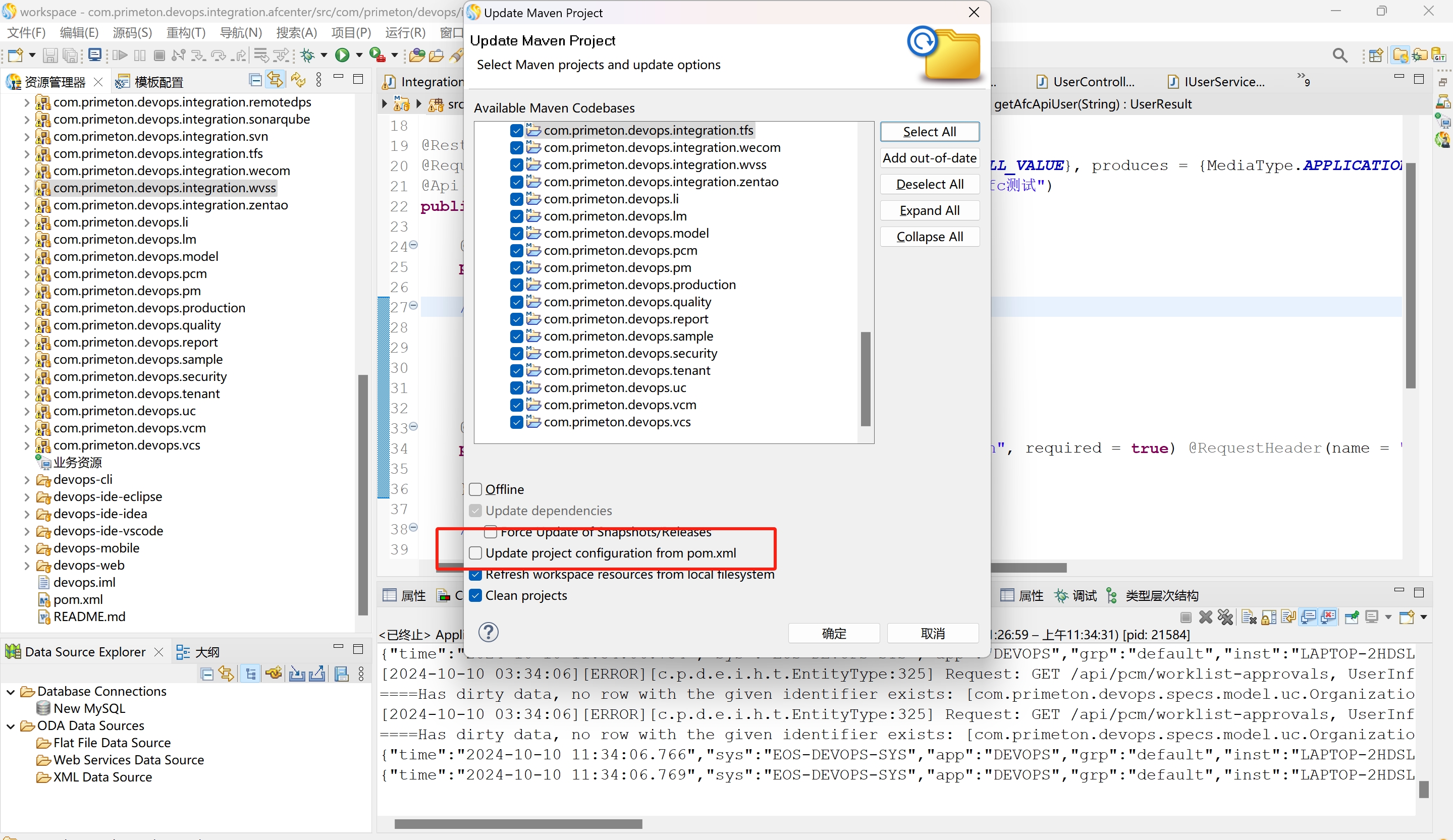Open the dialog help question mark icon

[x=488, y=633]
